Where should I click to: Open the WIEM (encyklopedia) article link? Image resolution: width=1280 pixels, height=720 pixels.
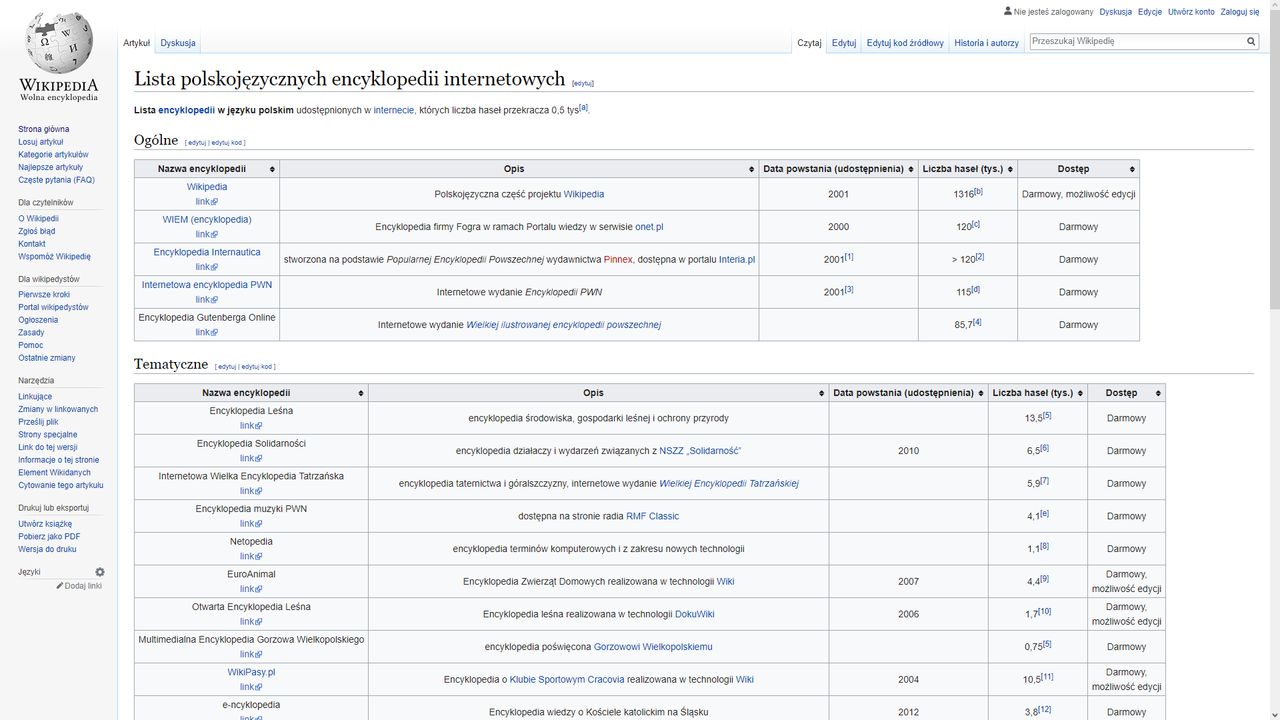pyautogui.click(x=207, y=220)
